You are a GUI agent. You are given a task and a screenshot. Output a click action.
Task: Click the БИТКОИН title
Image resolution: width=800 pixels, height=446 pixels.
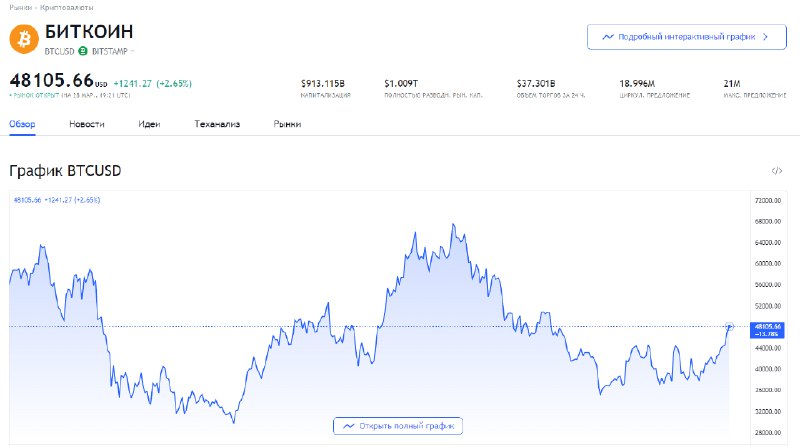89,32
